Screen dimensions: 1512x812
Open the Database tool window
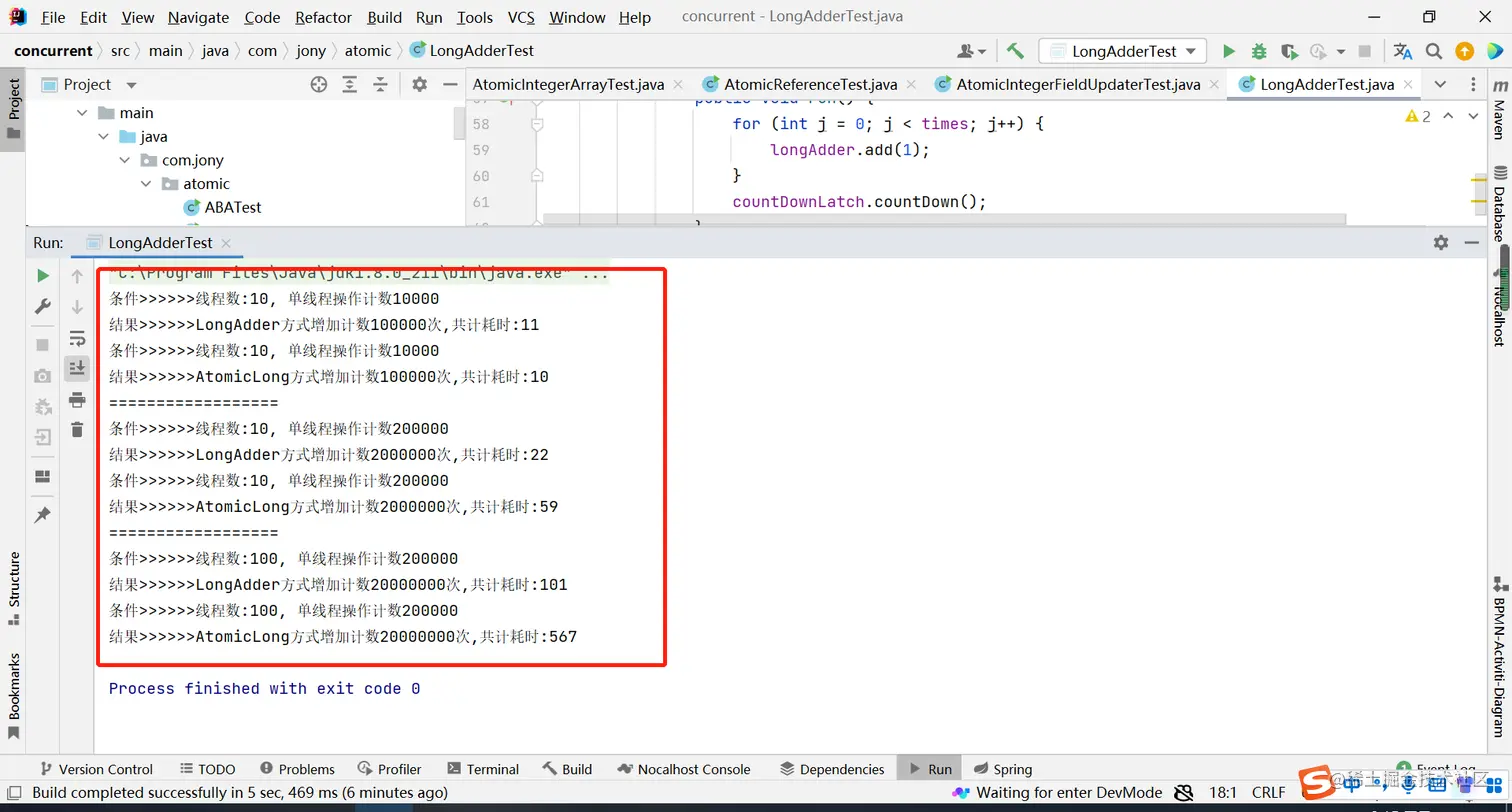click(1499, 203)
